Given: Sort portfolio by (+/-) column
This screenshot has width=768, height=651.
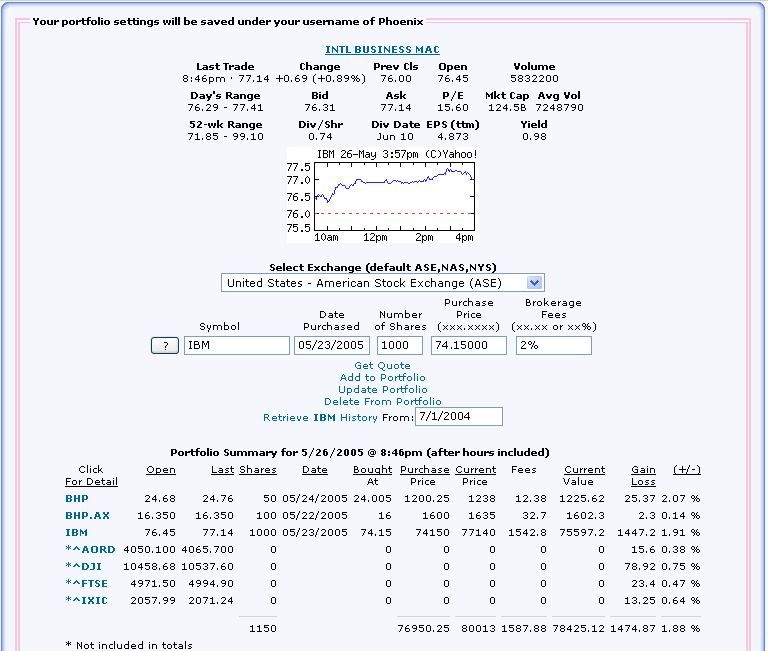Looking at the screenshot, I should pyautogui.click(x=687, y=470).
